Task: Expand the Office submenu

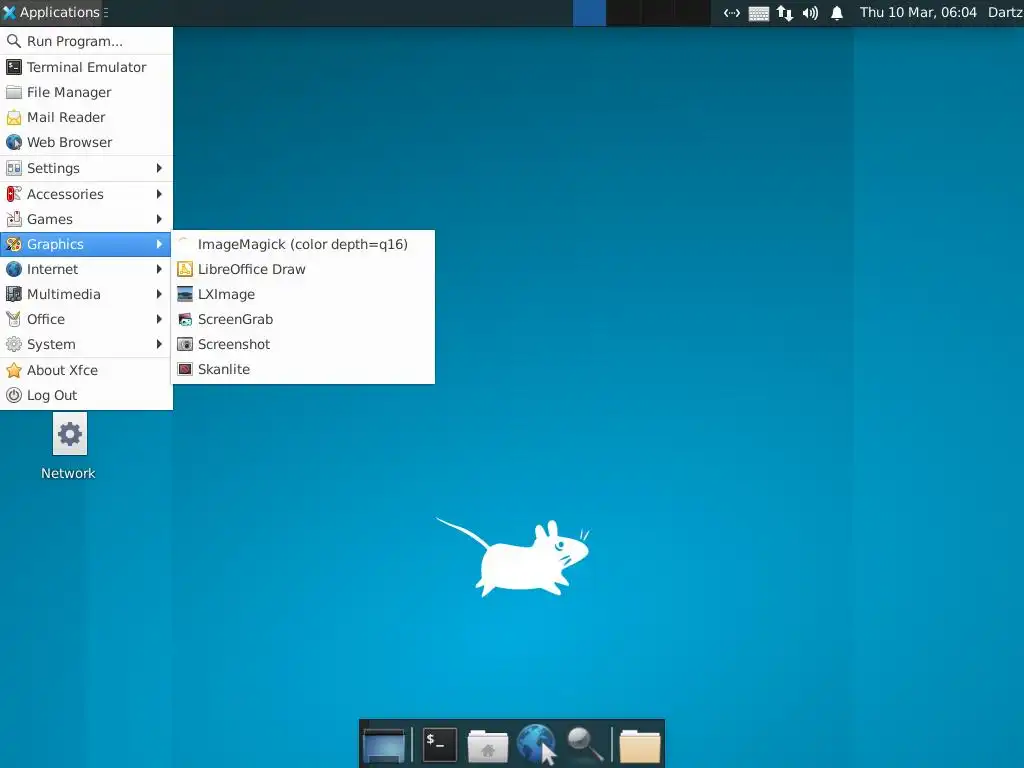Action: pos(86,319)
